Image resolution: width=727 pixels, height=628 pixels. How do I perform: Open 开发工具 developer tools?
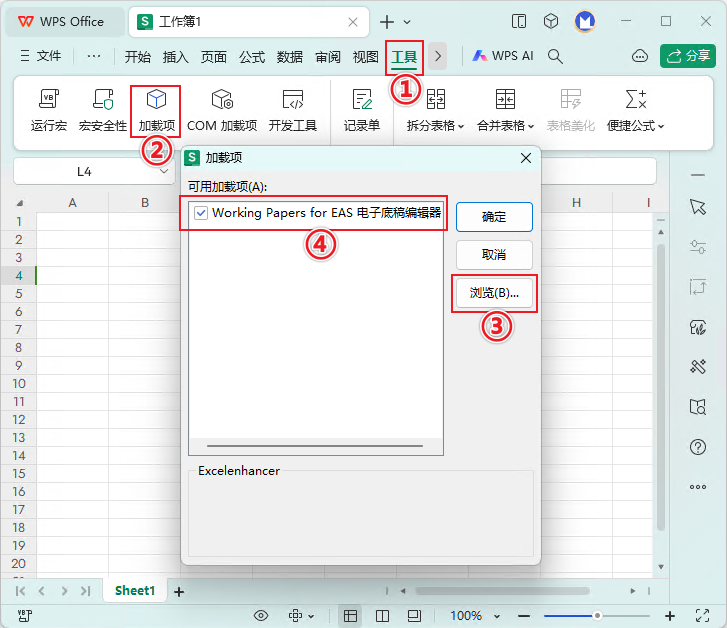click(292, 110)
